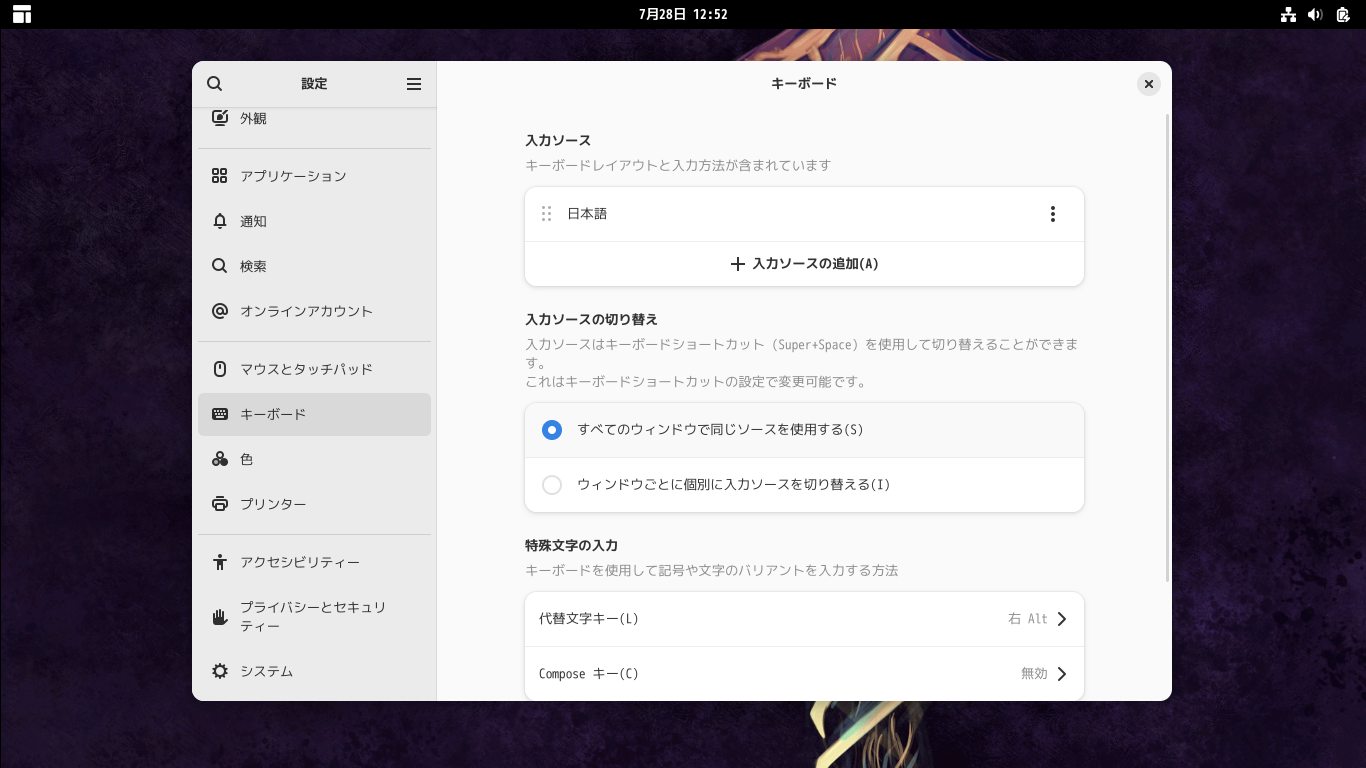Screen dimensions: 1366x768
Task: Switch to オンラインアカウント panel
Action: coord(314,311)
